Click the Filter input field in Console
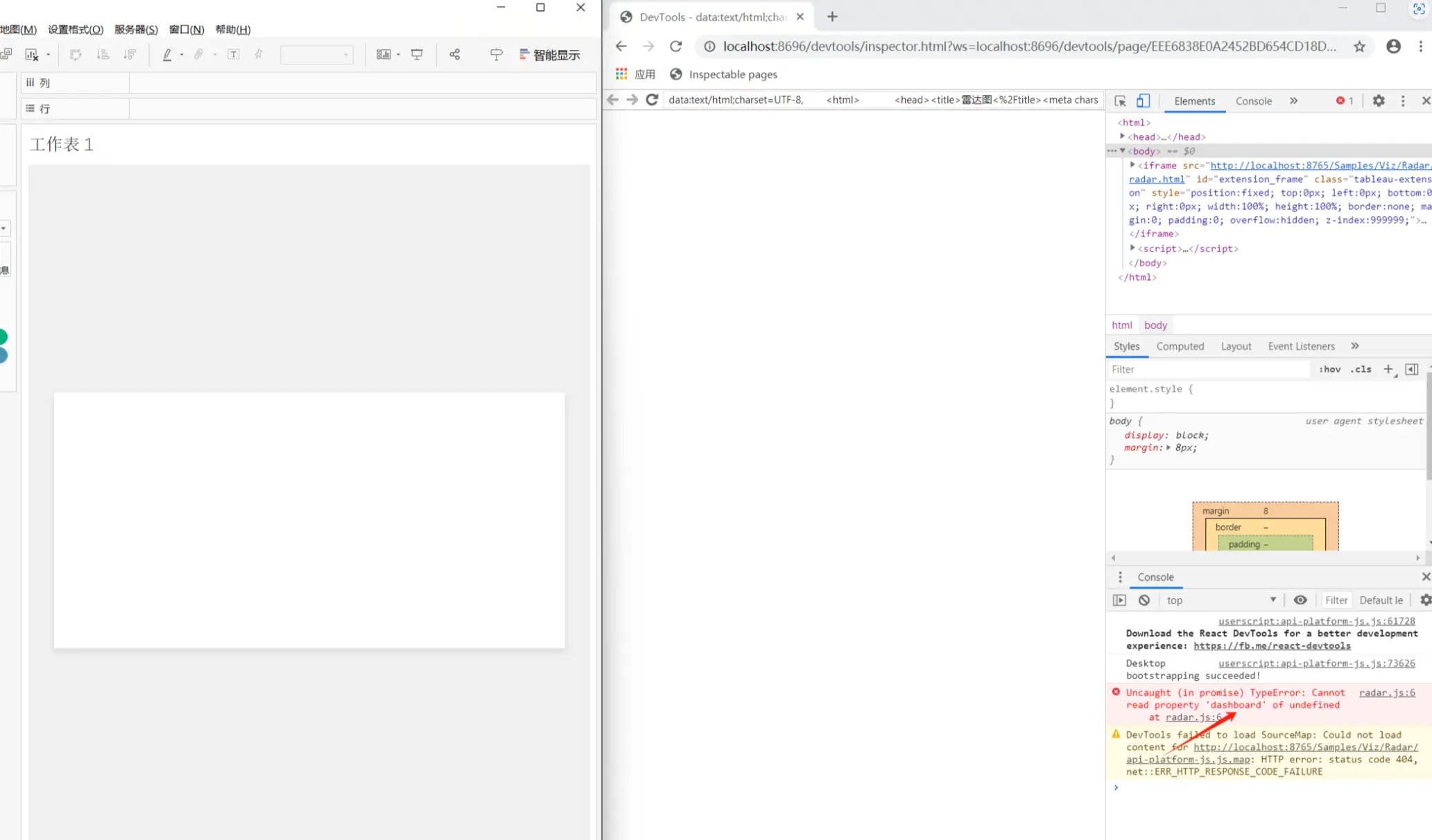This screenshot has width=1432, height=840. tap(1337, 600)
